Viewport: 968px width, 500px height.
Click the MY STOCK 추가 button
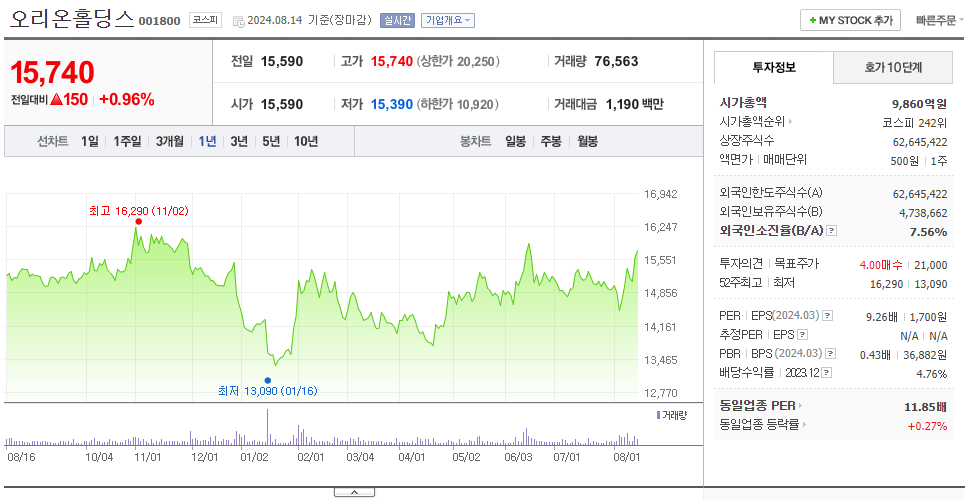851,20
